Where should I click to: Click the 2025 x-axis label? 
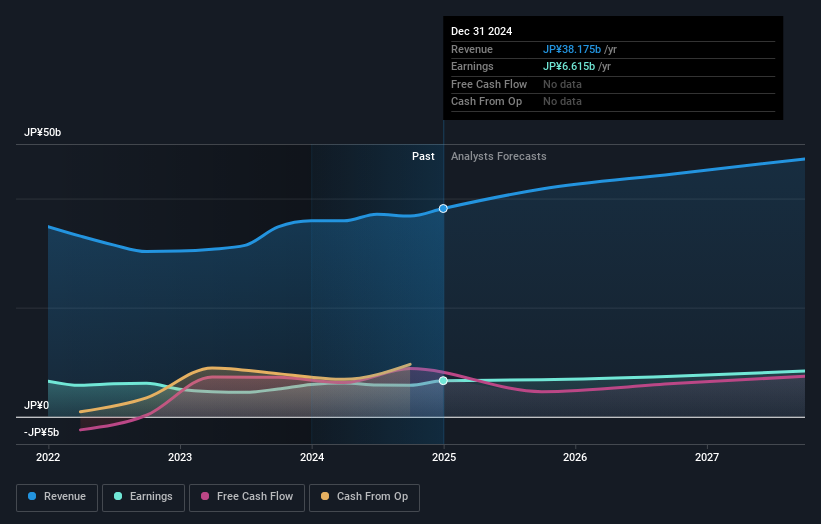[444, 458]
